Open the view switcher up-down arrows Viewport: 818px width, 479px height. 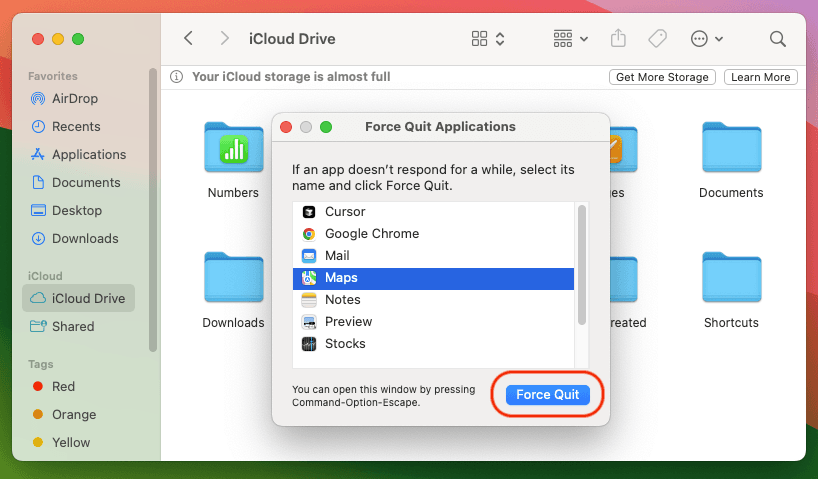tap(500, 39)
